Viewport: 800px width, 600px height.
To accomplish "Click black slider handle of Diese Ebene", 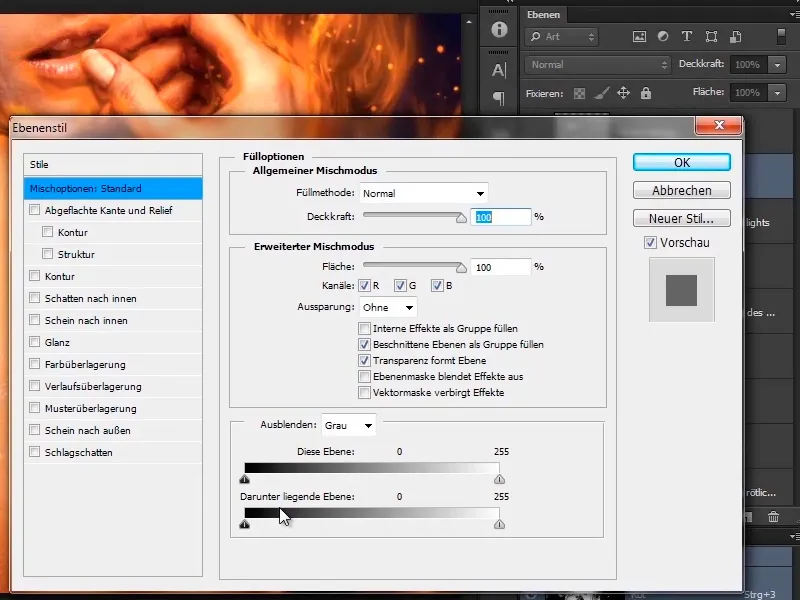I will [244, 479].
